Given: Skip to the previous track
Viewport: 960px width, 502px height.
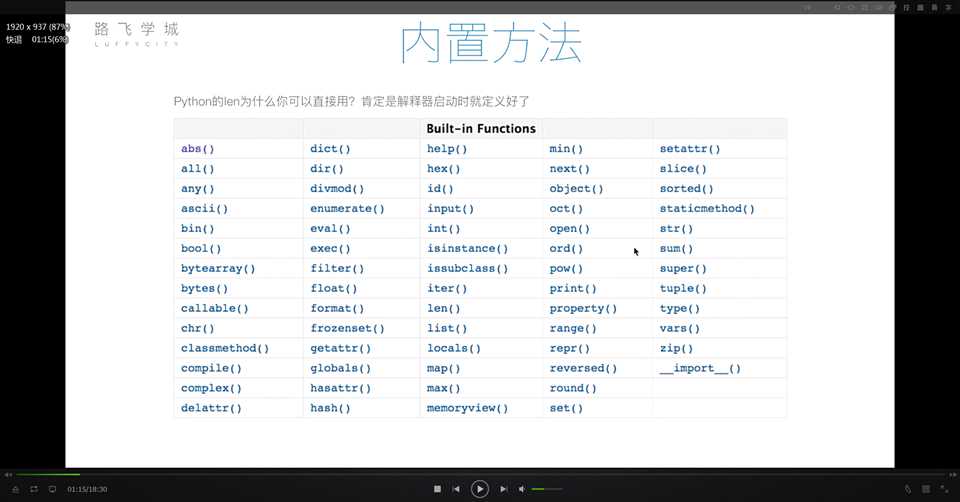Looking at the screenshot, I should [456, 489].
